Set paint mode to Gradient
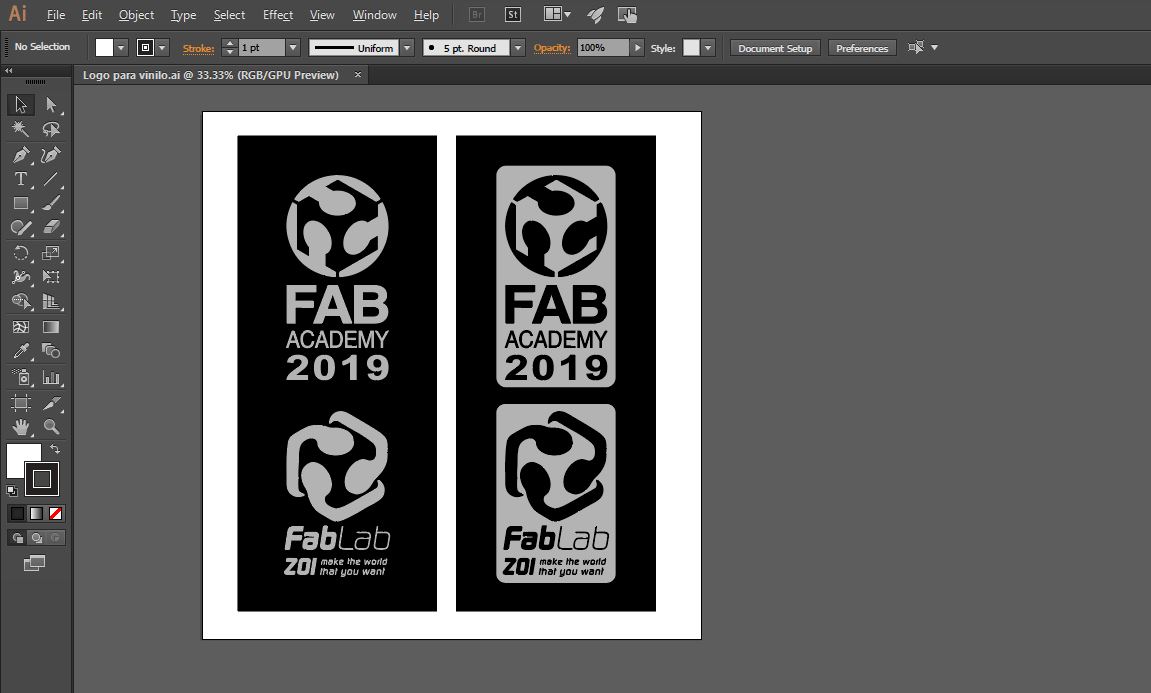Viewport: 1151px width, 693px height. click(x=36, y=513)
